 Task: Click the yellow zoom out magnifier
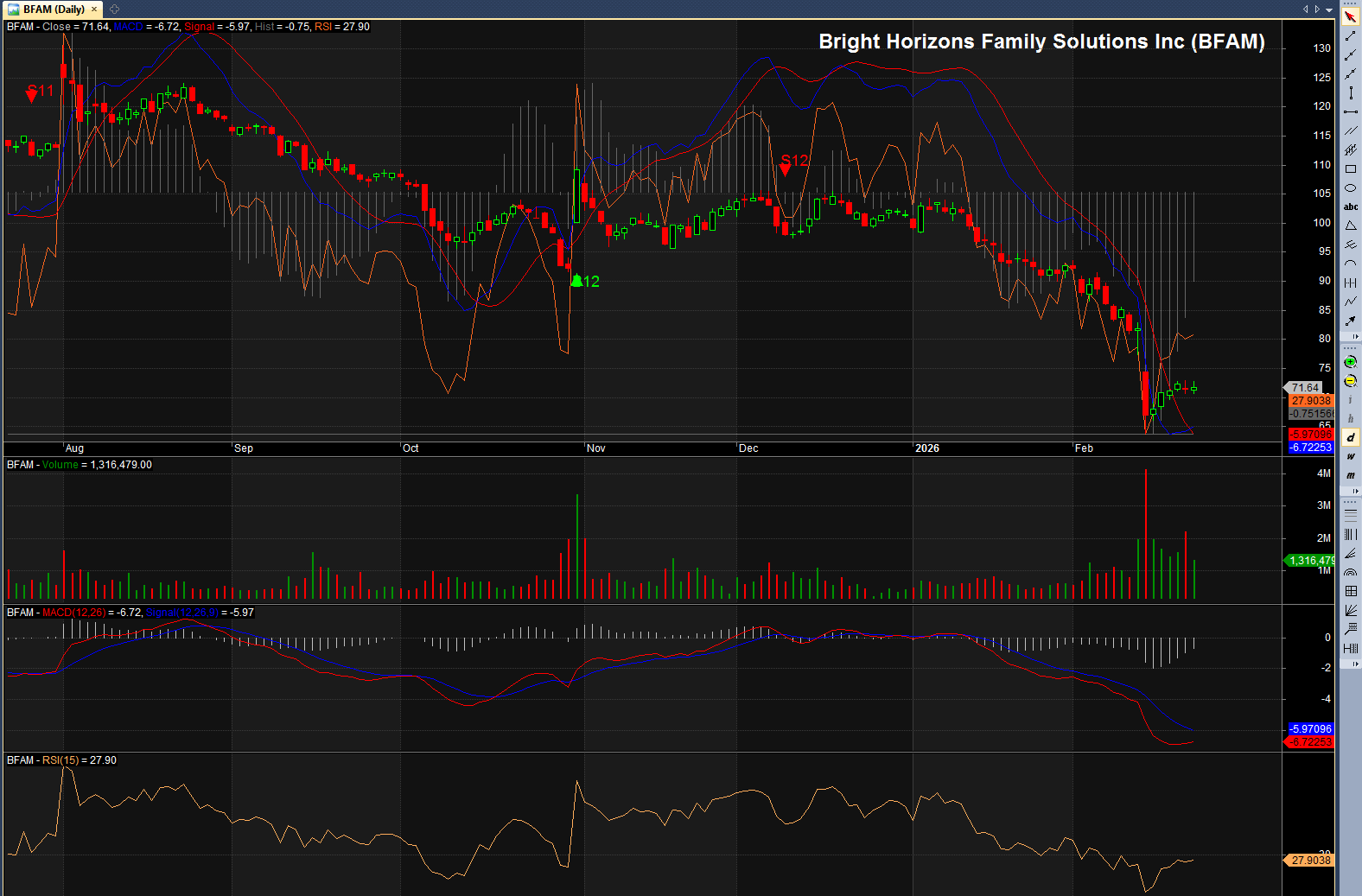click(1350, 381)
